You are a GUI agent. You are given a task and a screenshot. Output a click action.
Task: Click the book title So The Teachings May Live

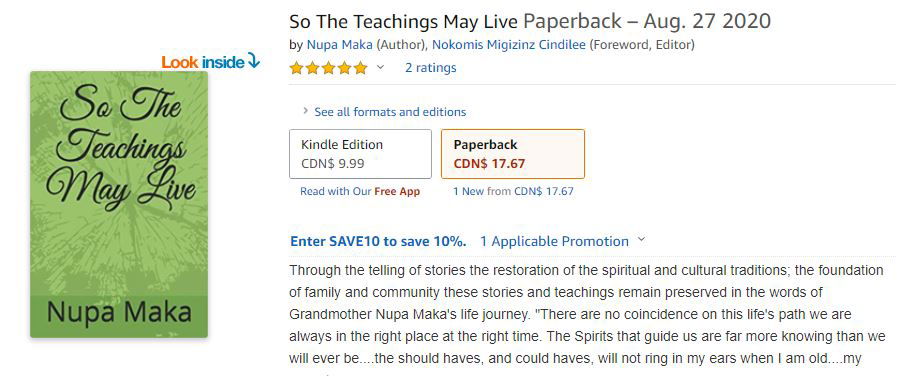pos(403,21)
